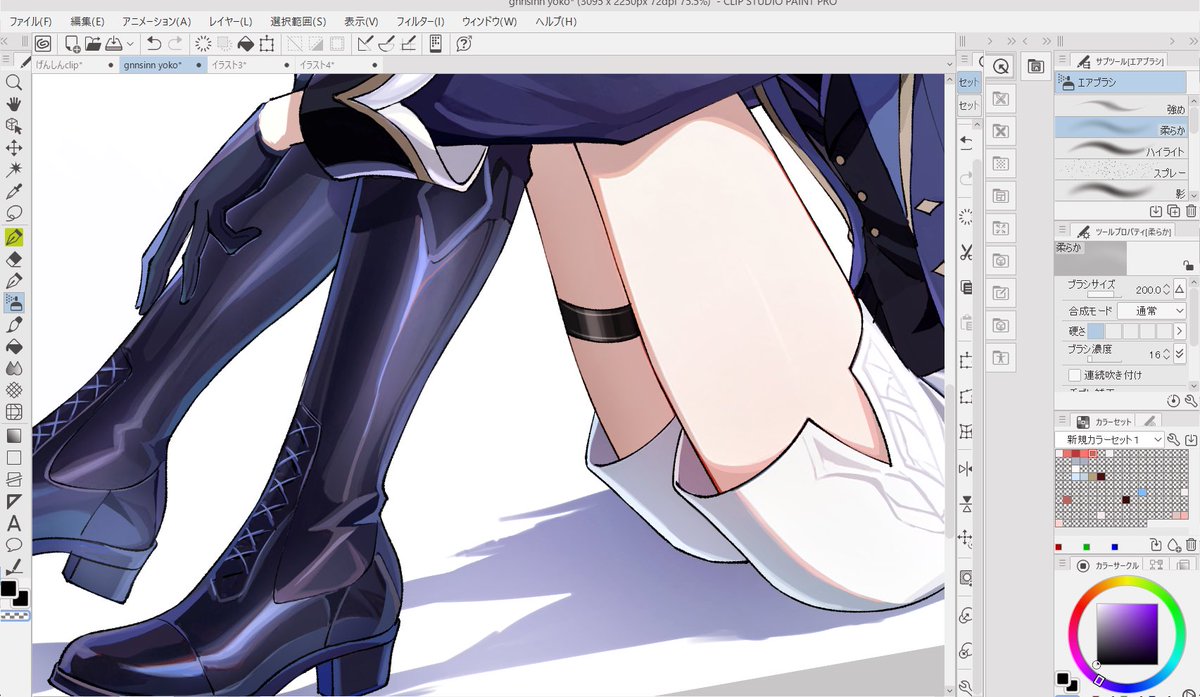Open the カラーセット panel tab
The width and height of the screenshot is (1200, 697).
coord(1101,421)
